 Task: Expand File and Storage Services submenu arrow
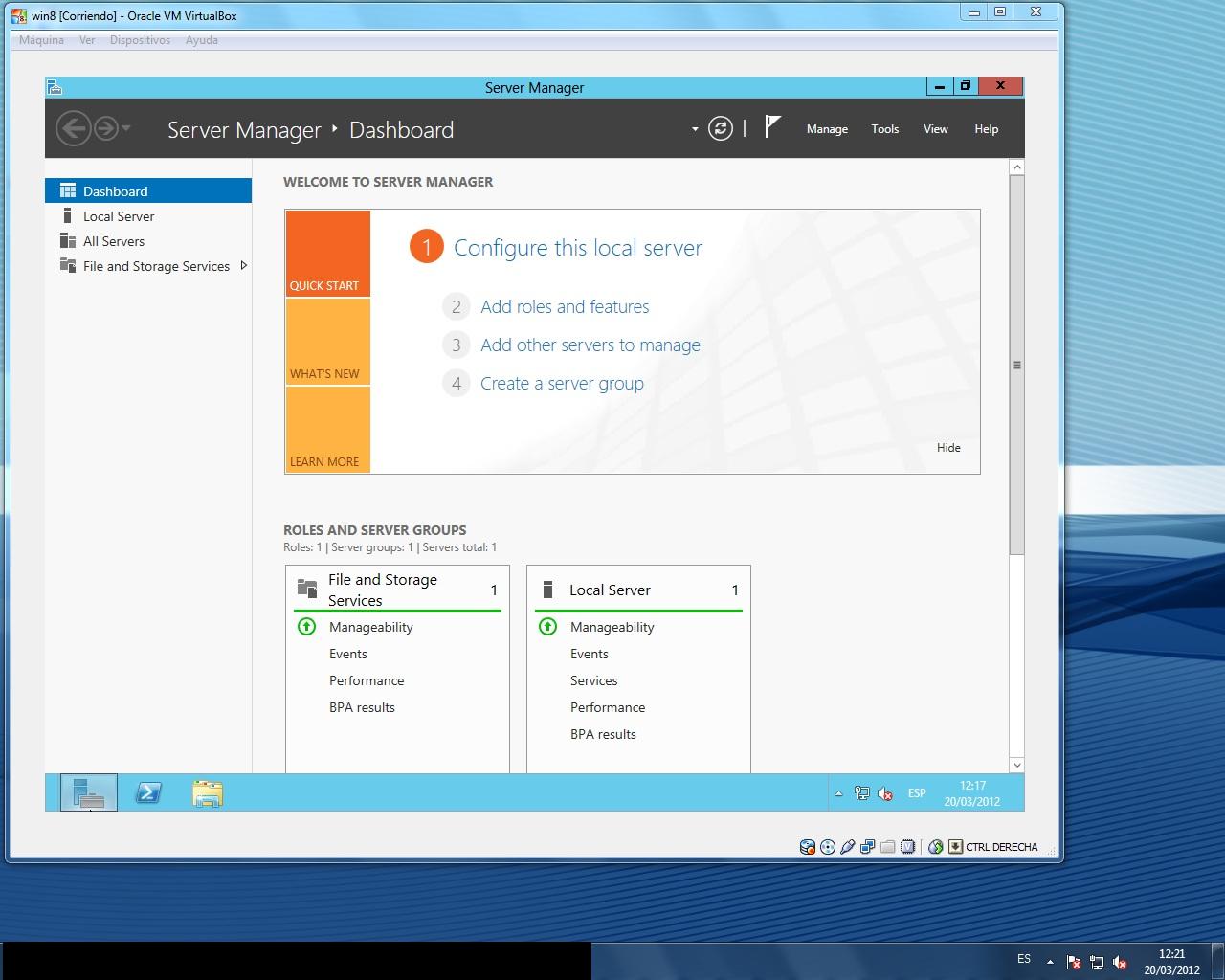pos(244,266)
